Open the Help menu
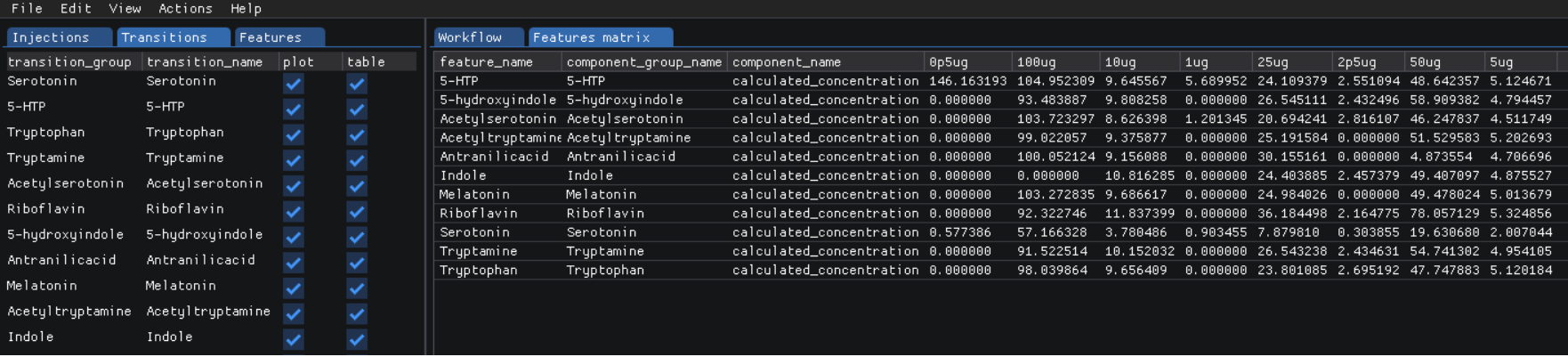Screen dimensions: 1568x357 click(x=246, y=9)
